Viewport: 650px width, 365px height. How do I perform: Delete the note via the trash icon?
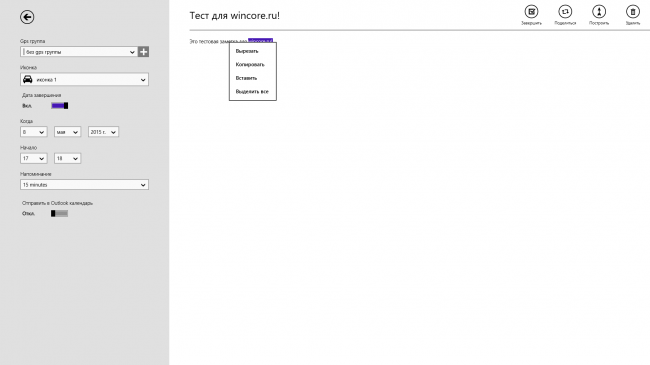(633, 12)
